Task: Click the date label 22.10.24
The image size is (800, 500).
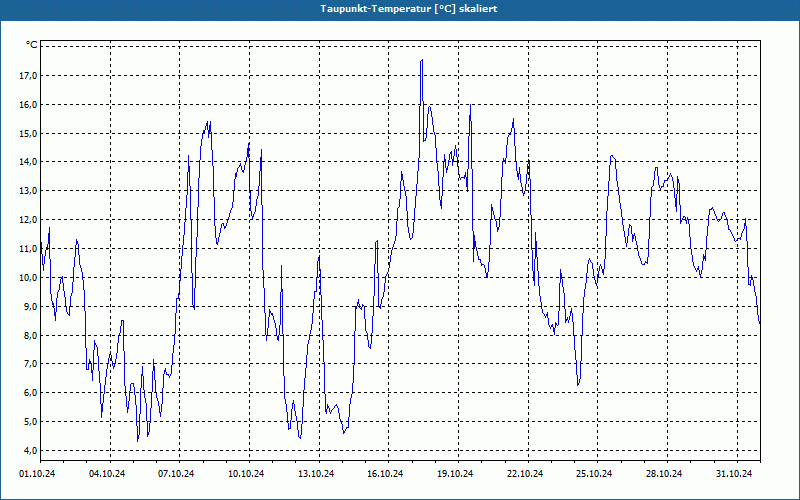Action: (525, 474)
